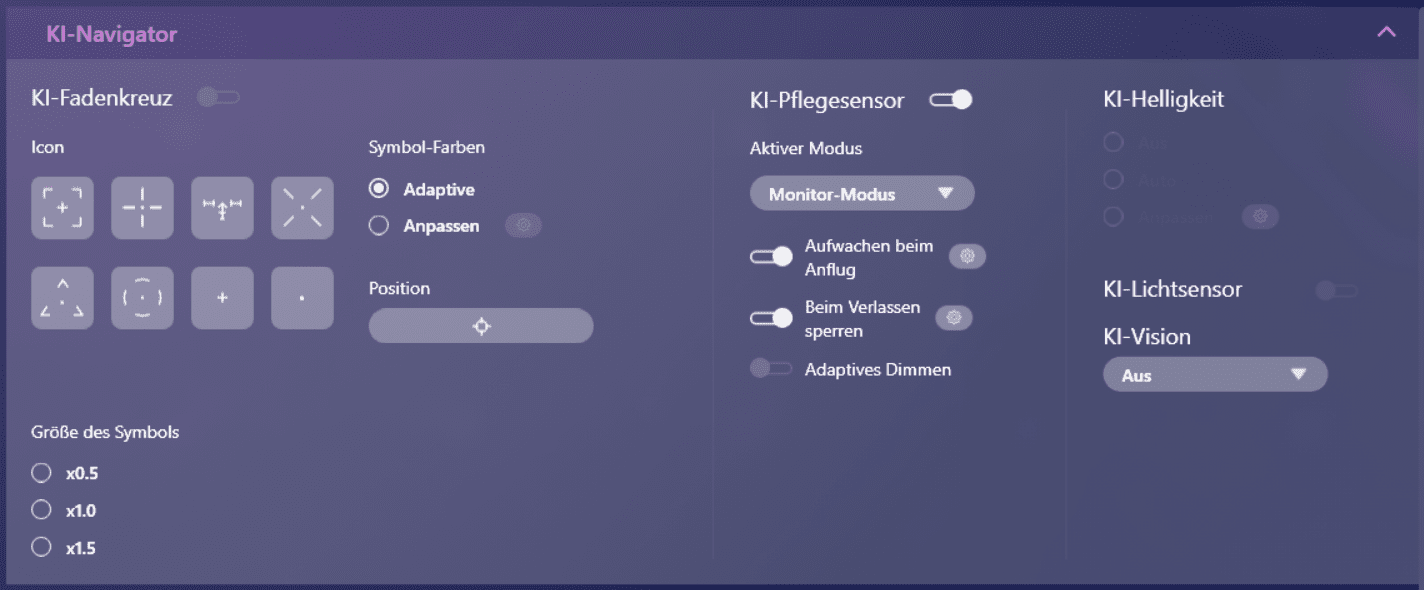Enable the KI-Fadenkreuz toggle
The height and width of the screenshot is (590, 1424).
point(218,97)
